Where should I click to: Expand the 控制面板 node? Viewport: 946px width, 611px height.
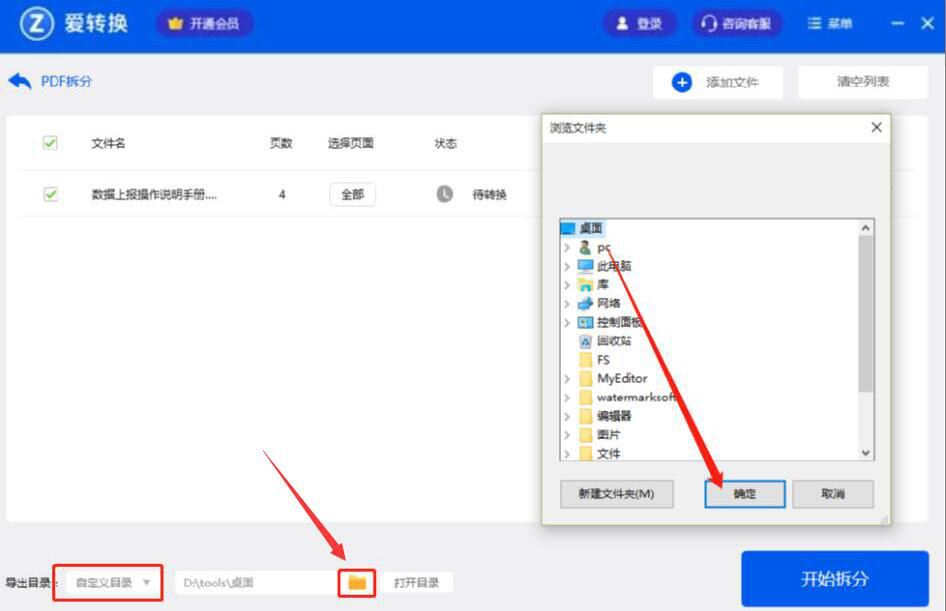(567, 323)
